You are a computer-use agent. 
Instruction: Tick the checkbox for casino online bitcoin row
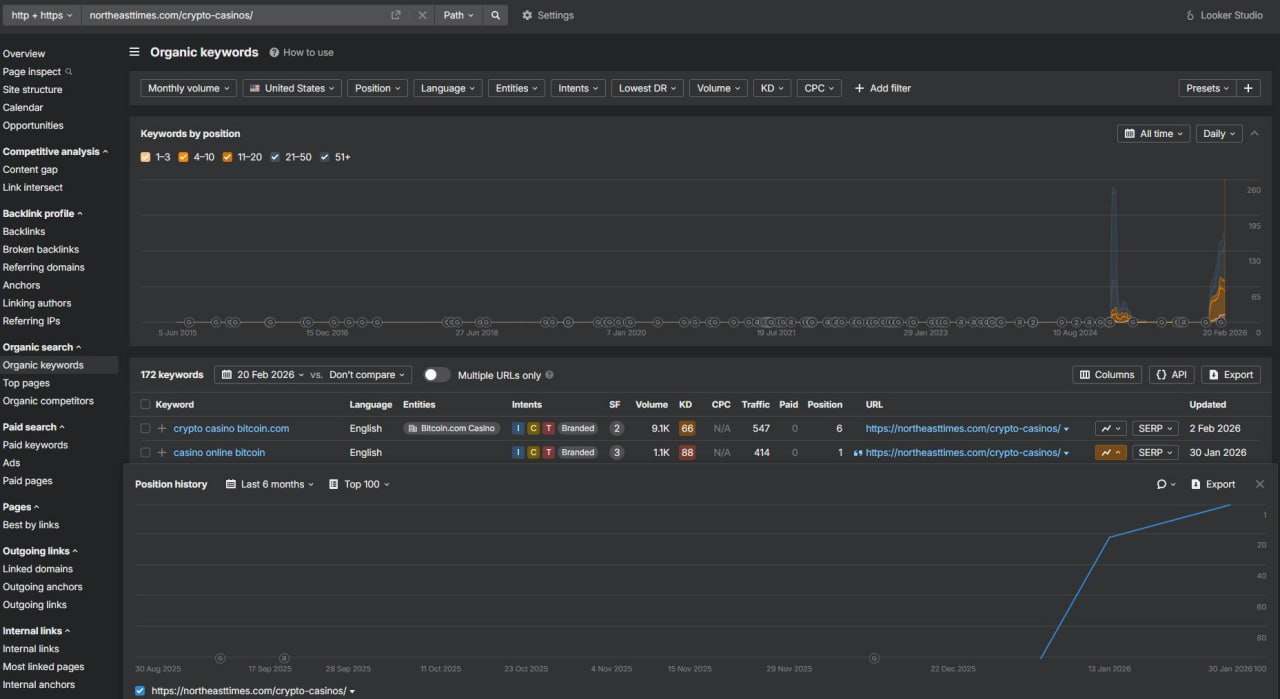(146, 452)
